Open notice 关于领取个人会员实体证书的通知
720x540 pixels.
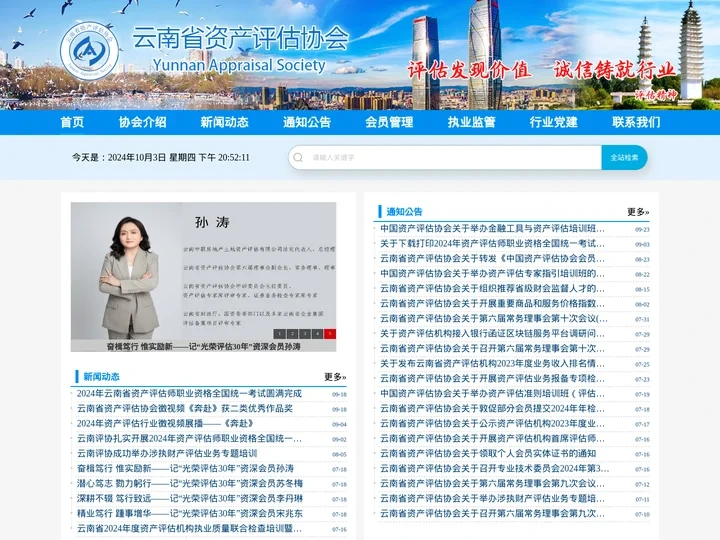point(488,453)
